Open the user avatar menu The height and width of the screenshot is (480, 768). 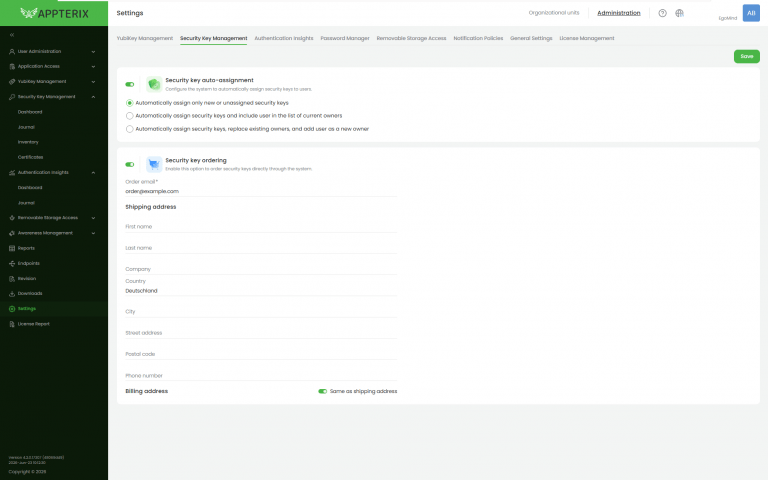point(751,13)
